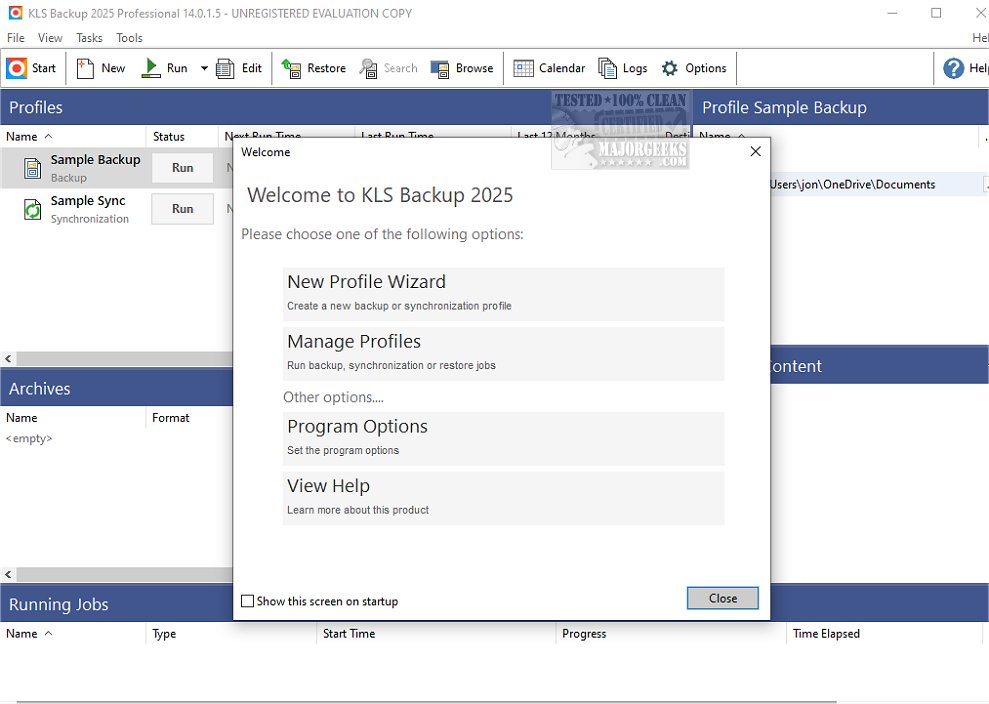Open the Run dropdown arrow in toolbar
Screen dimensions: 989x704
coord(204,68)
